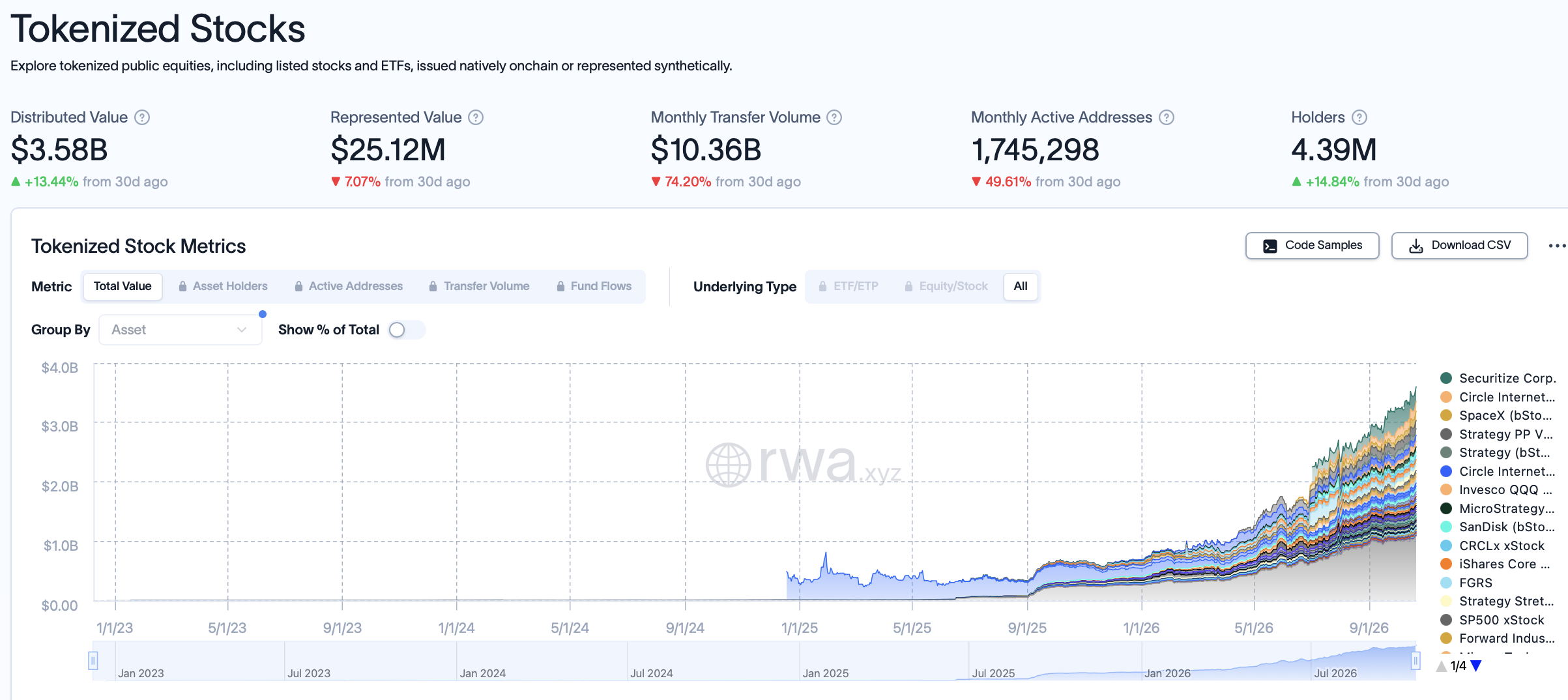Click the Code Samples button
Screen dimensions: 1568x700
[1313, 246]
